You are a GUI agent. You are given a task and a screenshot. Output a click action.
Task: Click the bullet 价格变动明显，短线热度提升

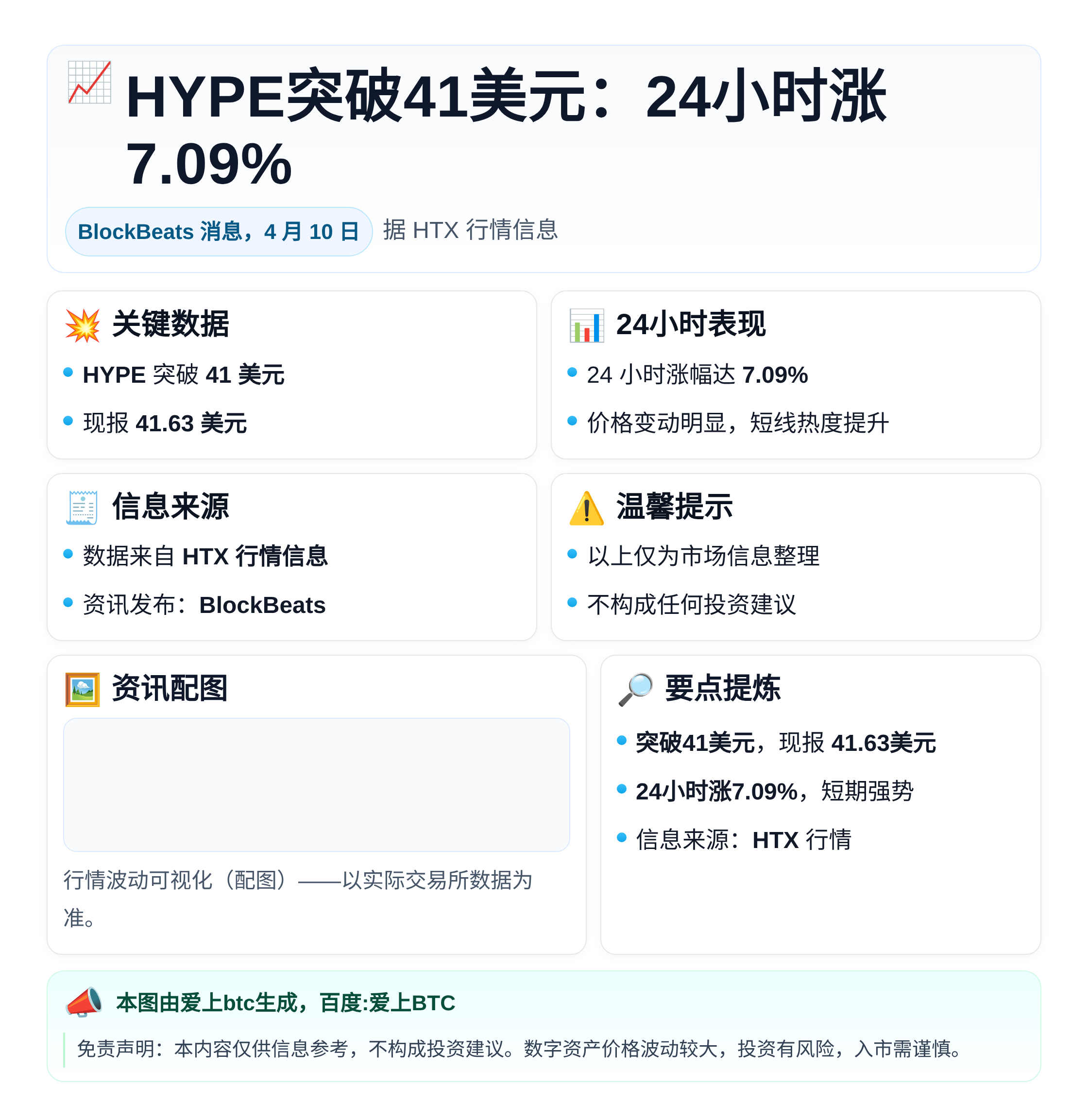738,423
